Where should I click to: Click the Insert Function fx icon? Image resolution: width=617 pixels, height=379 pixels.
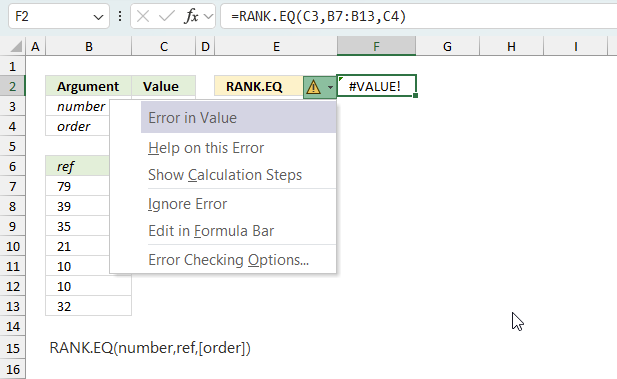pos(191,17)
